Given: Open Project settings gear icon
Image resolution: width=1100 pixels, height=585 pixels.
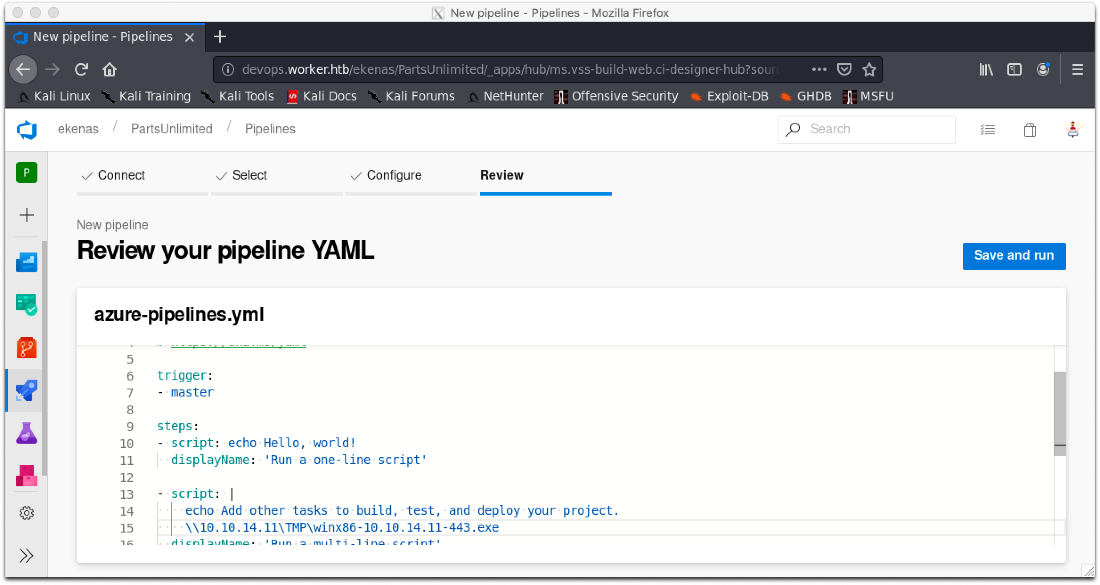Looking at the screenshot, I should (27, 513).
